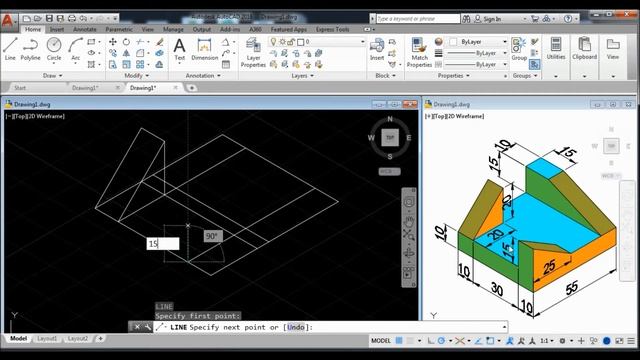Click the Hatch draw tool

point(91,64)
